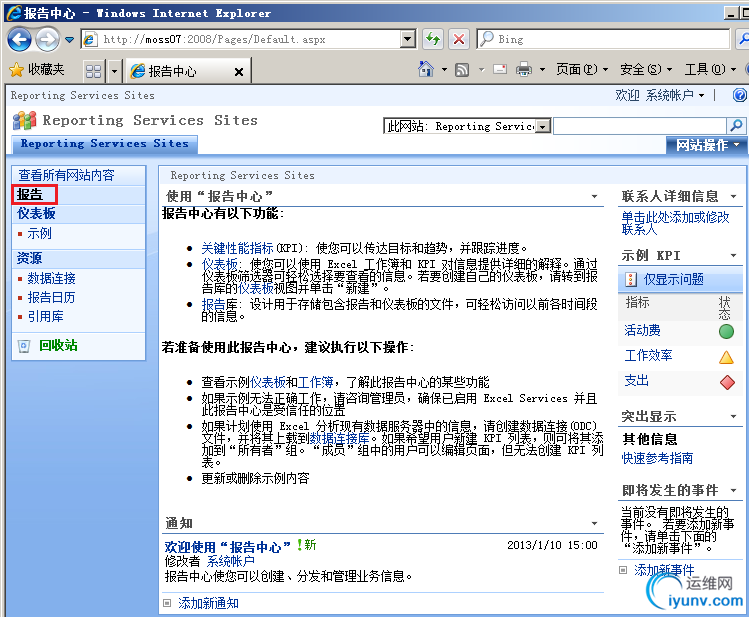Open the 示例 dashboard link

click(39, 234)
